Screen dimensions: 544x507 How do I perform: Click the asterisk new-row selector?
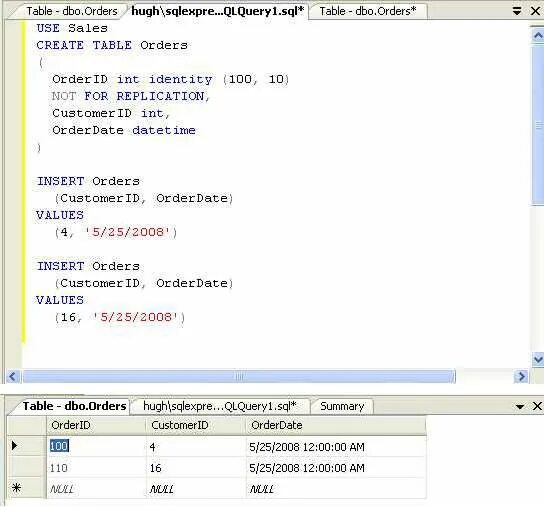tap(26, 489)
